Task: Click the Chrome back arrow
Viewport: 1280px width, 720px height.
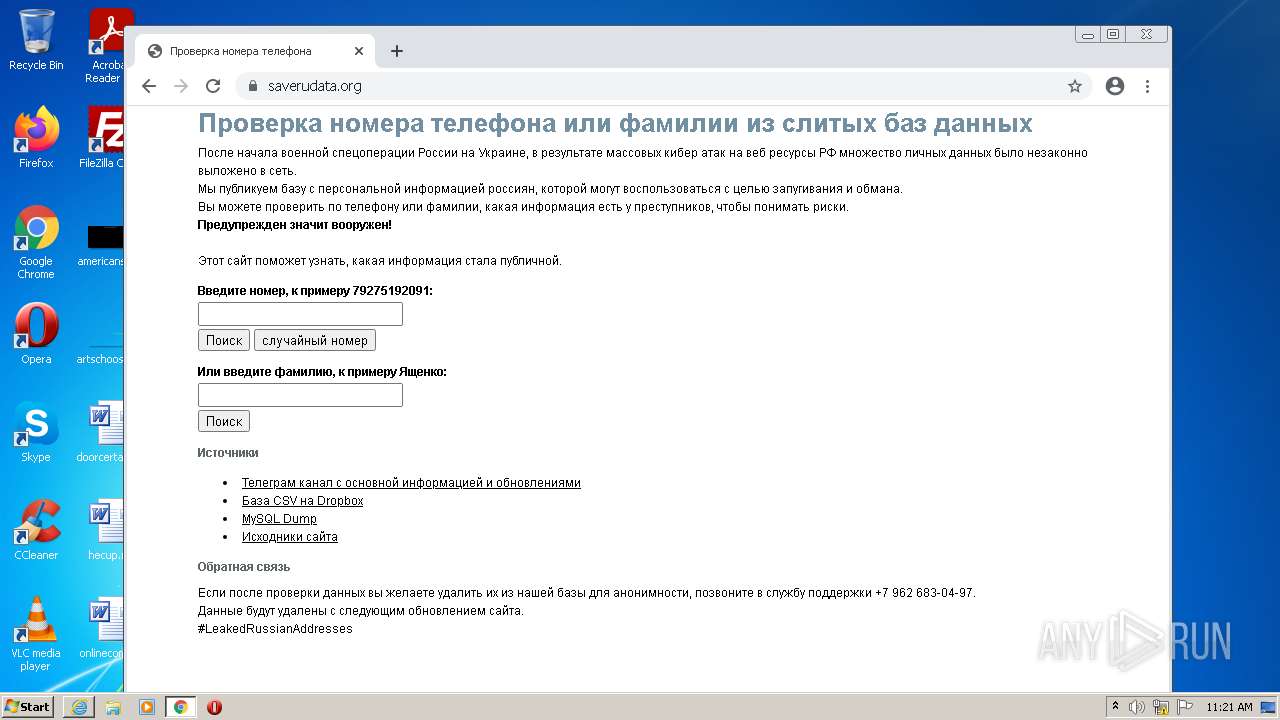Action: click(x=149, y=86)
